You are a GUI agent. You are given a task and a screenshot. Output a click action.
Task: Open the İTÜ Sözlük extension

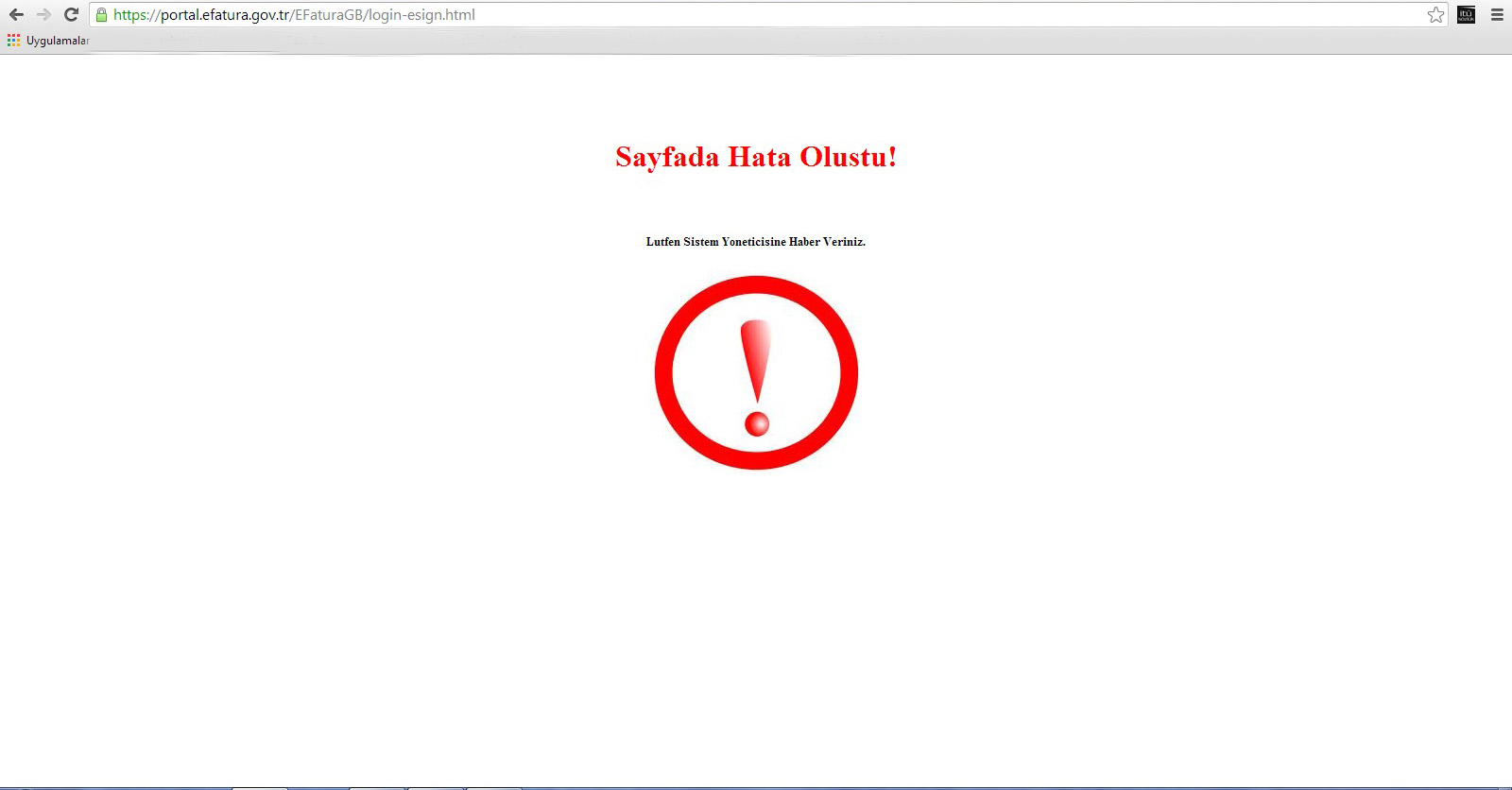(1466, 14)
